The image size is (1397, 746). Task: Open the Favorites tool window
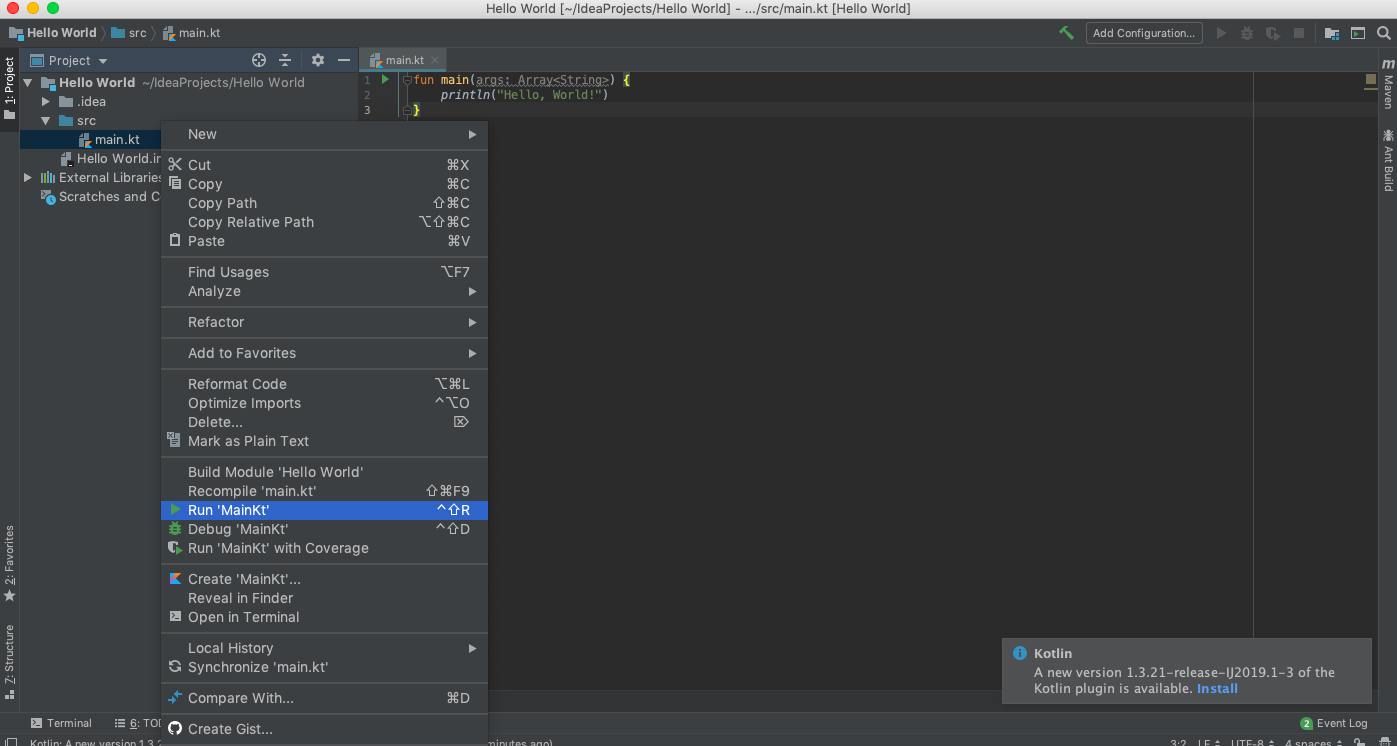click(x=9, y=563)
